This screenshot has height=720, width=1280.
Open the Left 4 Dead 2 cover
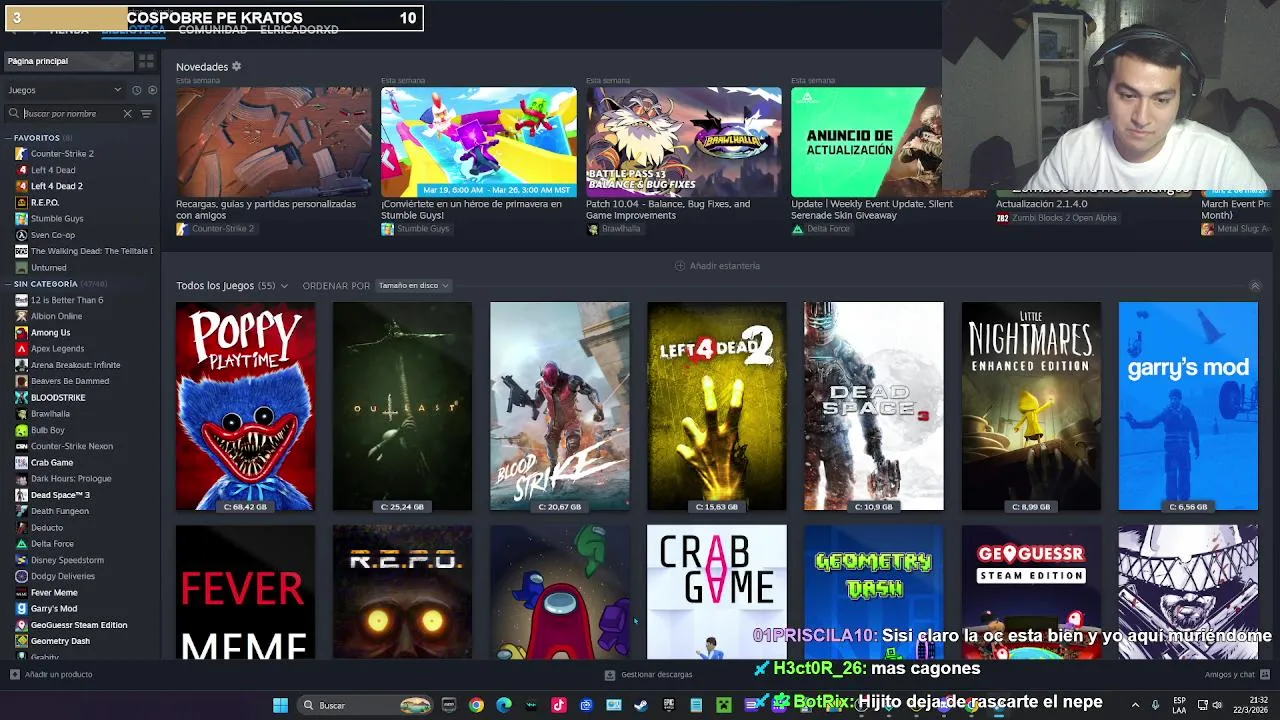point(716,406)
